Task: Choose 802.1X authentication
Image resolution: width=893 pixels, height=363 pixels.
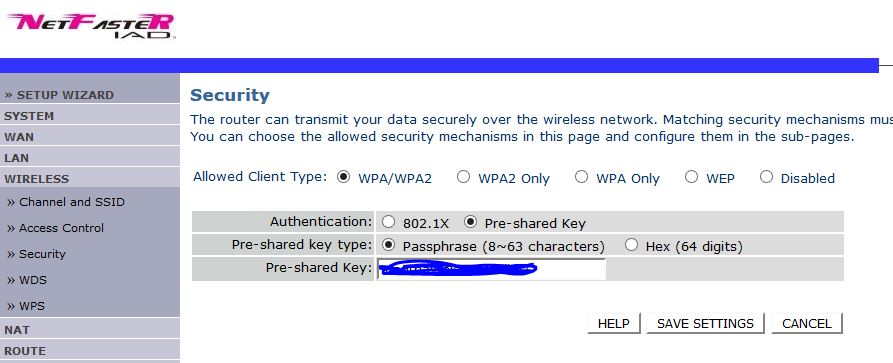Action: pos(388,221)
